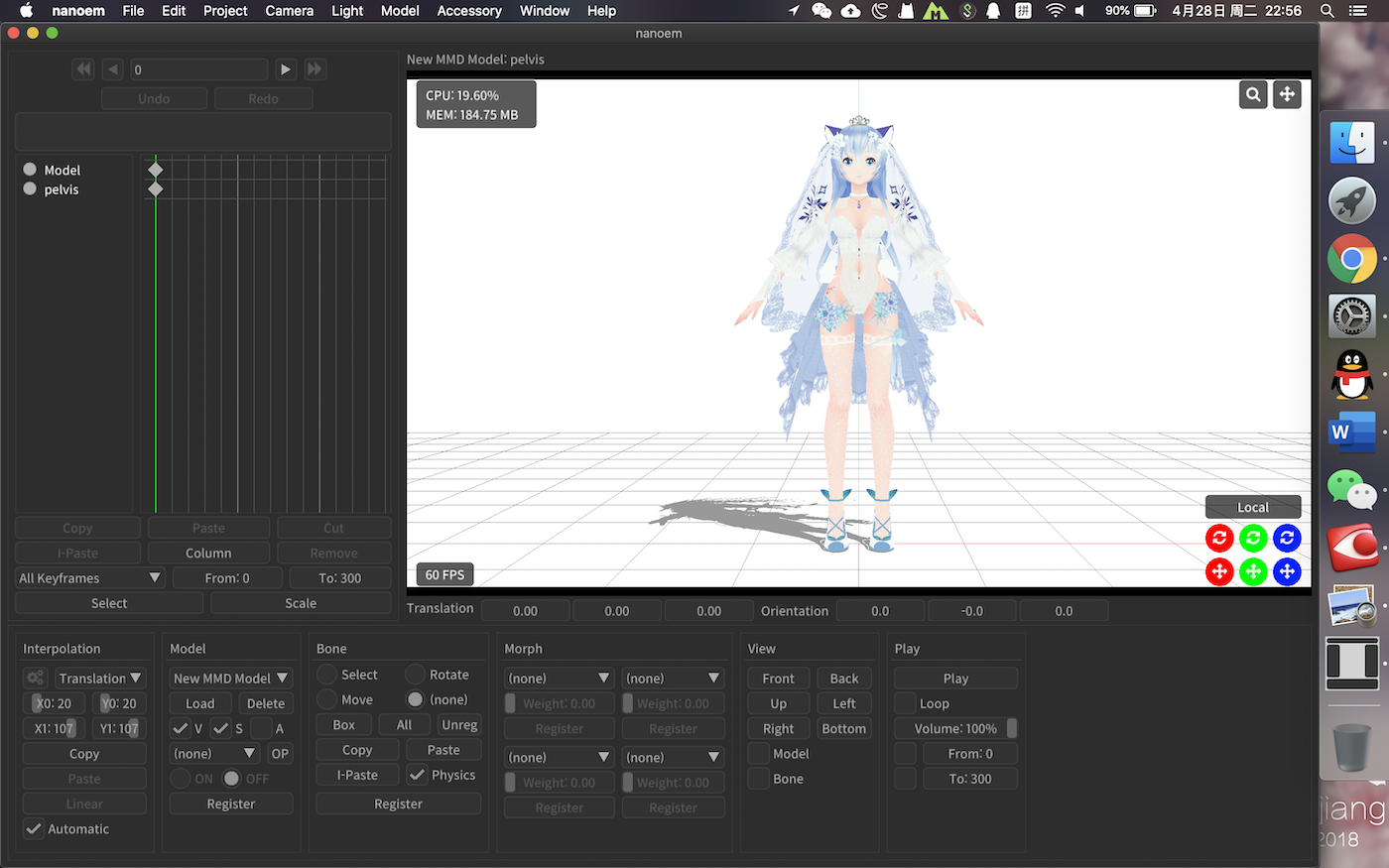Click the blue move gizmo icon
This screenshot has width=1389, height=868.
click(x=1287, y=571)
